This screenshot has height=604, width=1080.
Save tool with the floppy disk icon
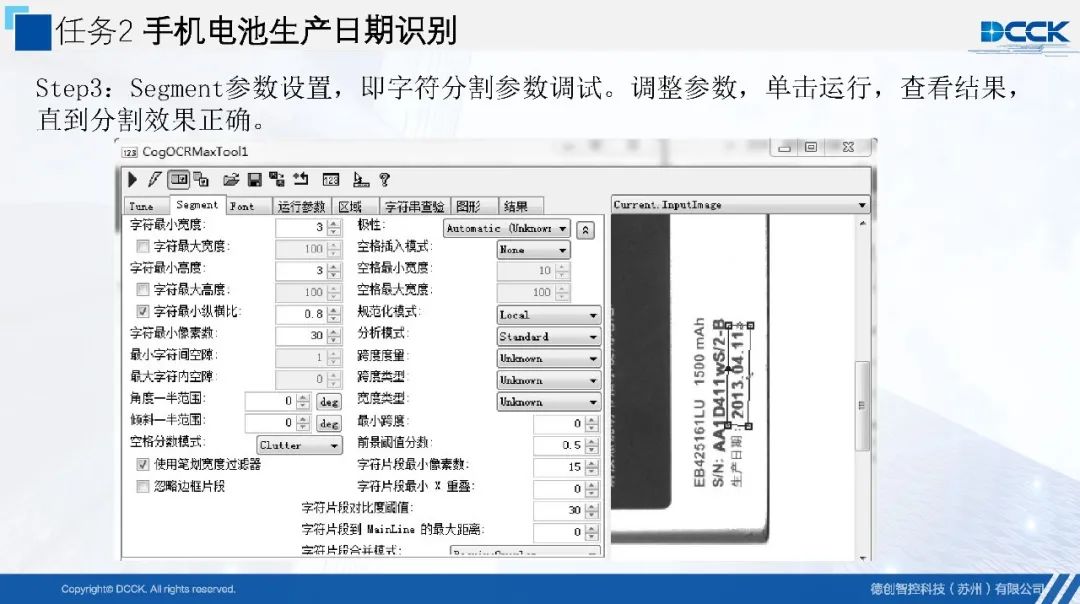(254, 180)
